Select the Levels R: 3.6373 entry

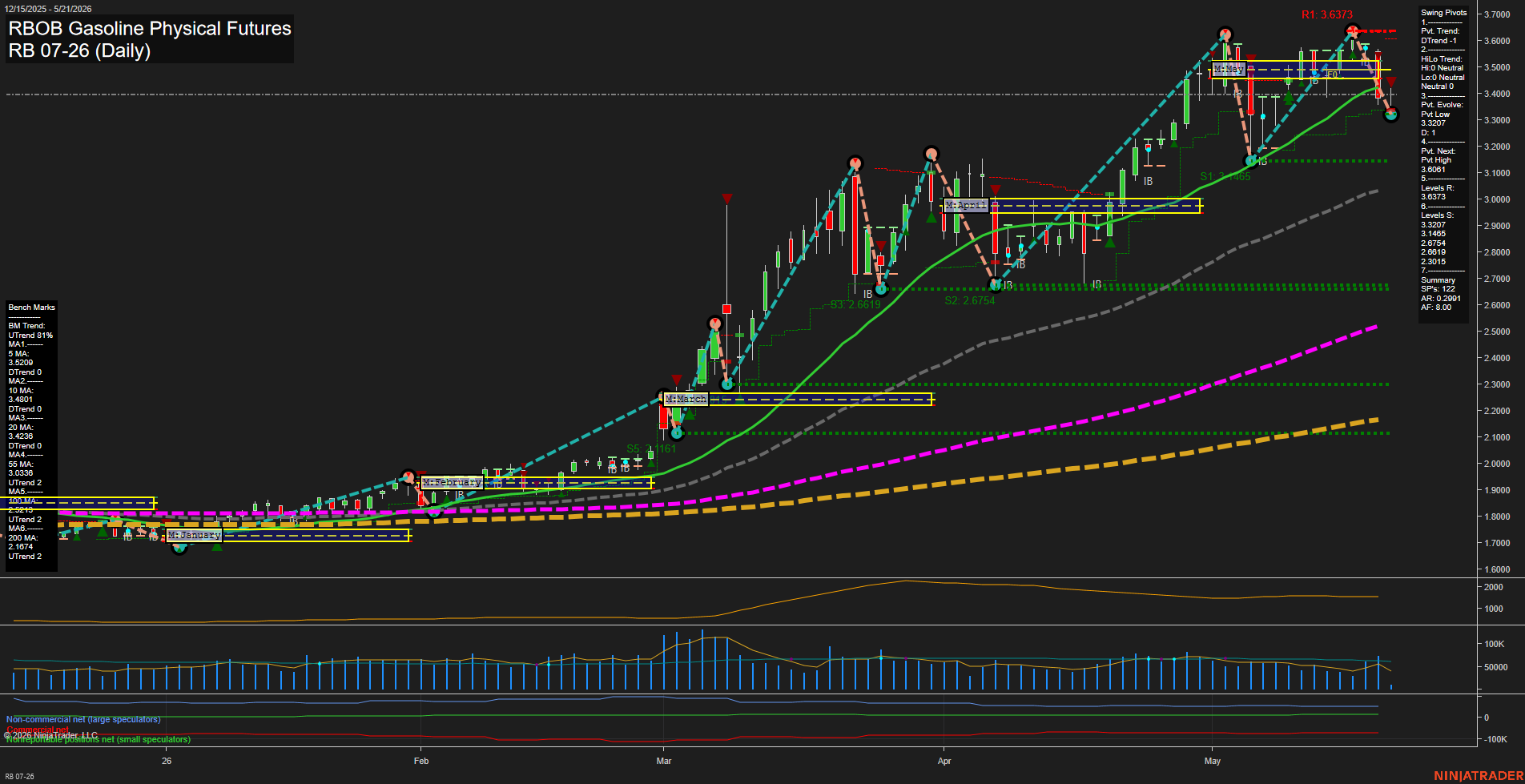coord(1438,192)
